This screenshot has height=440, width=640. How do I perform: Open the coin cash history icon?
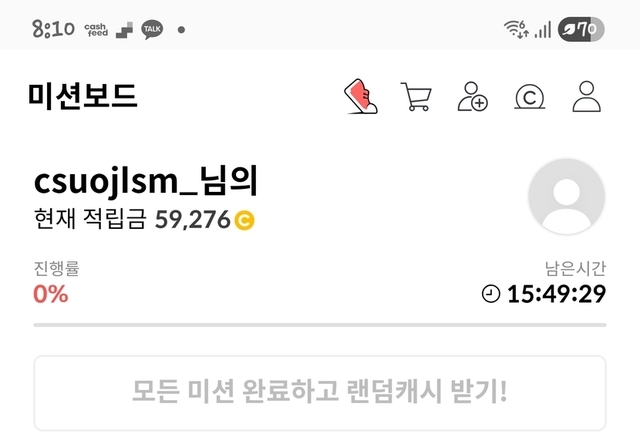tap(529, 97)
